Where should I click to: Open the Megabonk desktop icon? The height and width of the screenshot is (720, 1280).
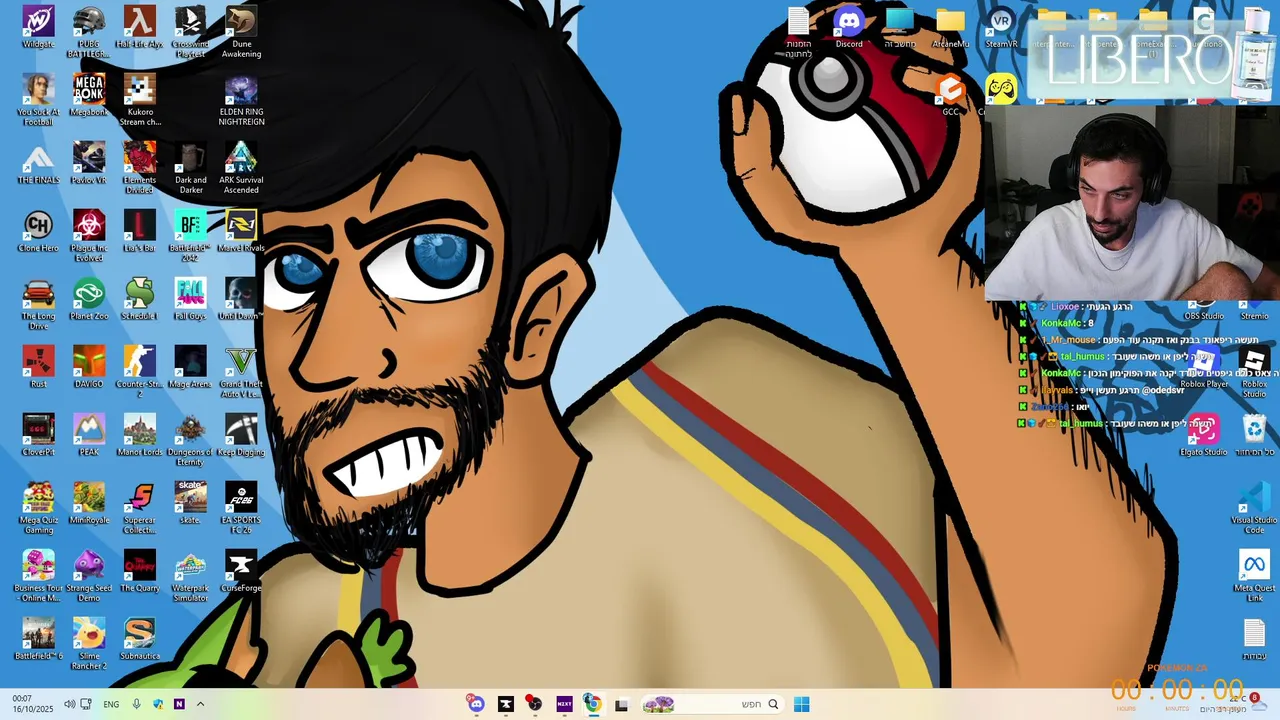pyautogui.click(x=89, y=95)
